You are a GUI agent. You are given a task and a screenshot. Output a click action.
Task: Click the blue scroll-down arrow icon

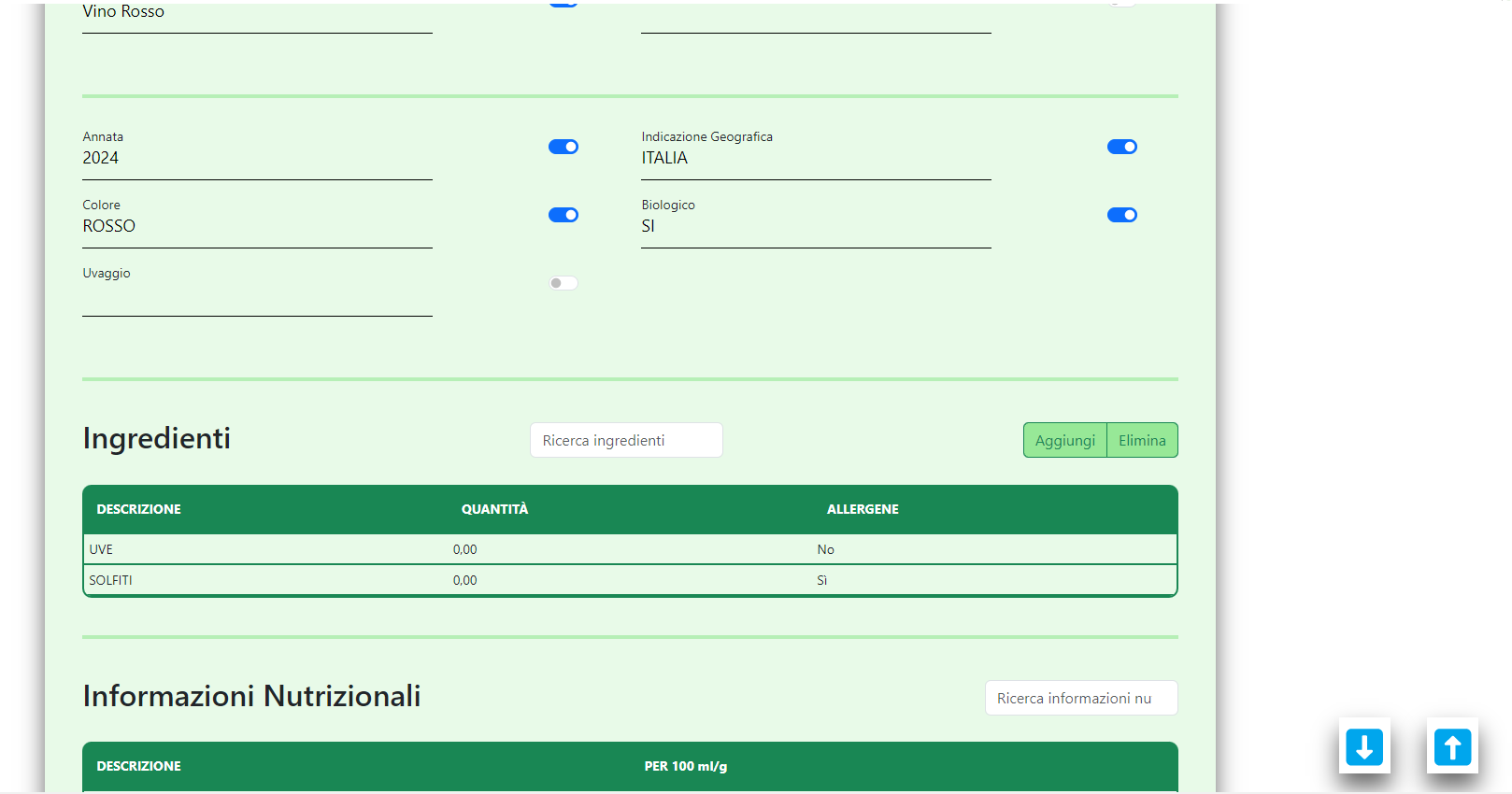[x=1363, y=746]
